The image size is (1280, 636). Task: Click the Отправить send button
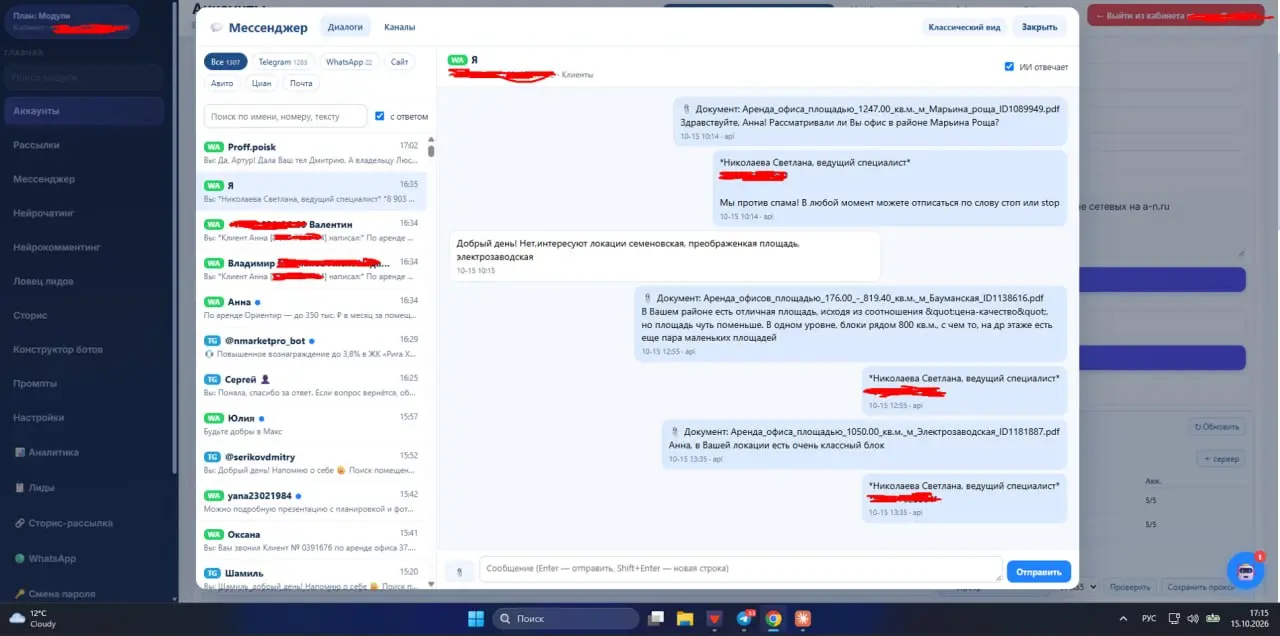1039,572
